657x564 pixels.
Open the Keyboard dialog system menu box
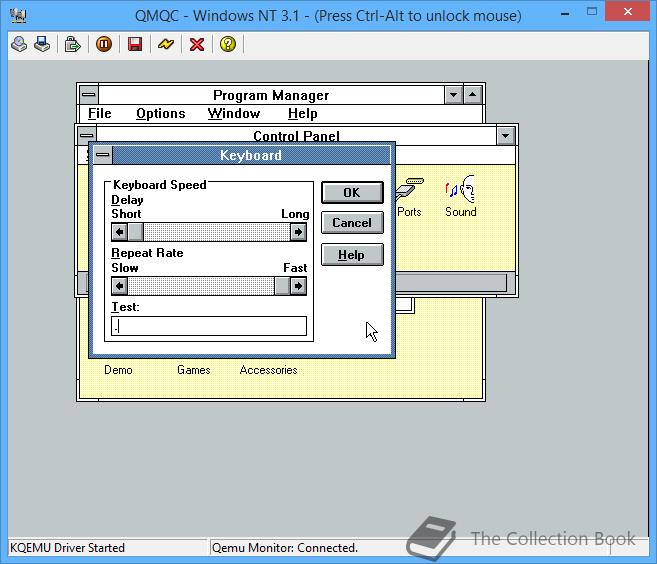click(x=103, y=155)
